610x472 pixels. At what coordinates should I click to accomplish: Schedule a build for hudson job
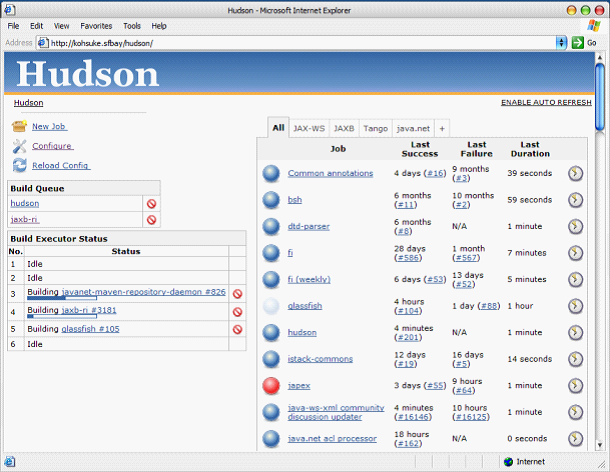[x=575, y=333]
